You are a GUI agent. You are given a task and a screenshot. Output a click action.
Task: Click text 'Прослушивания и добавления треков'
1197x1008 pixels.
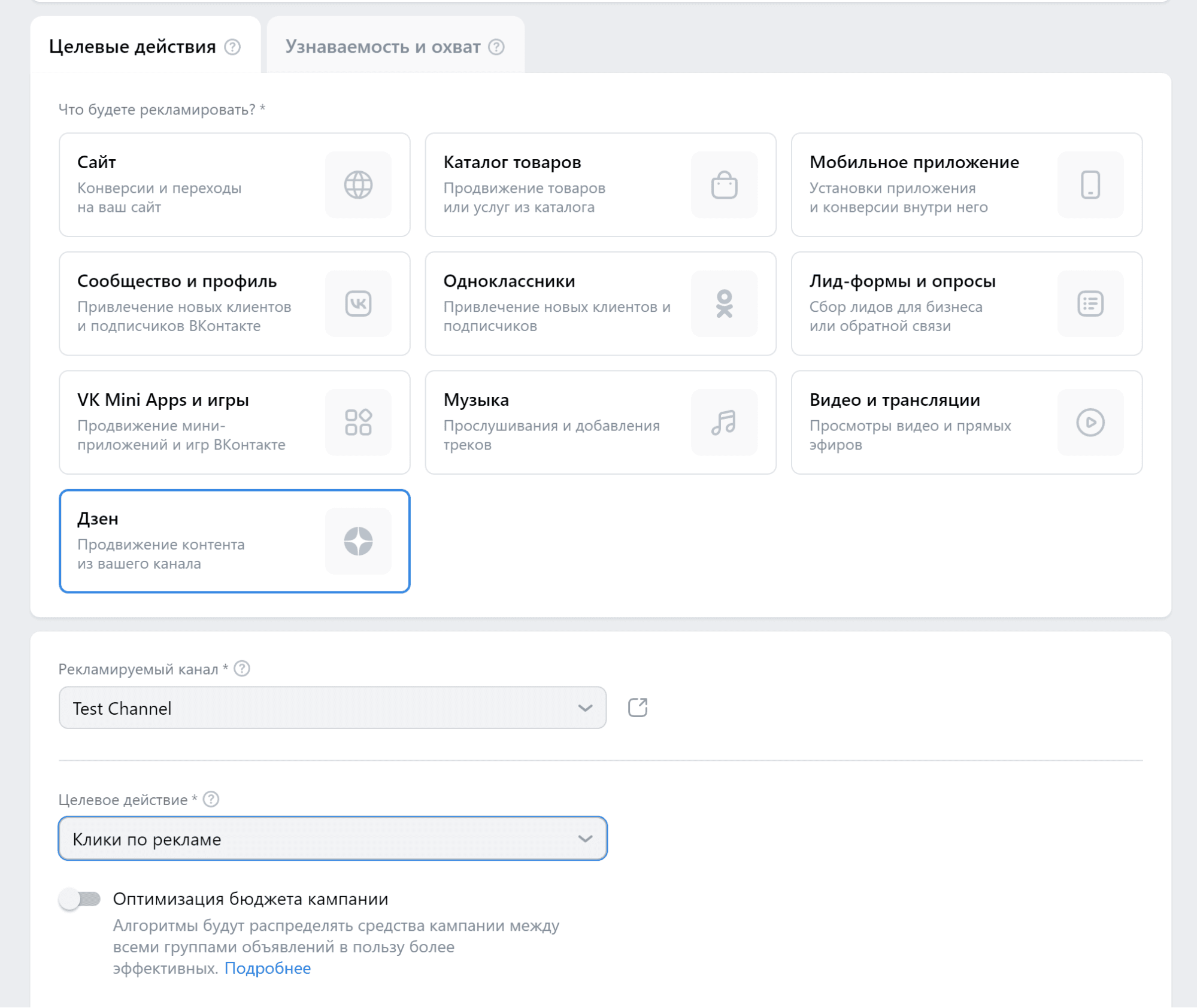(551, 435)
